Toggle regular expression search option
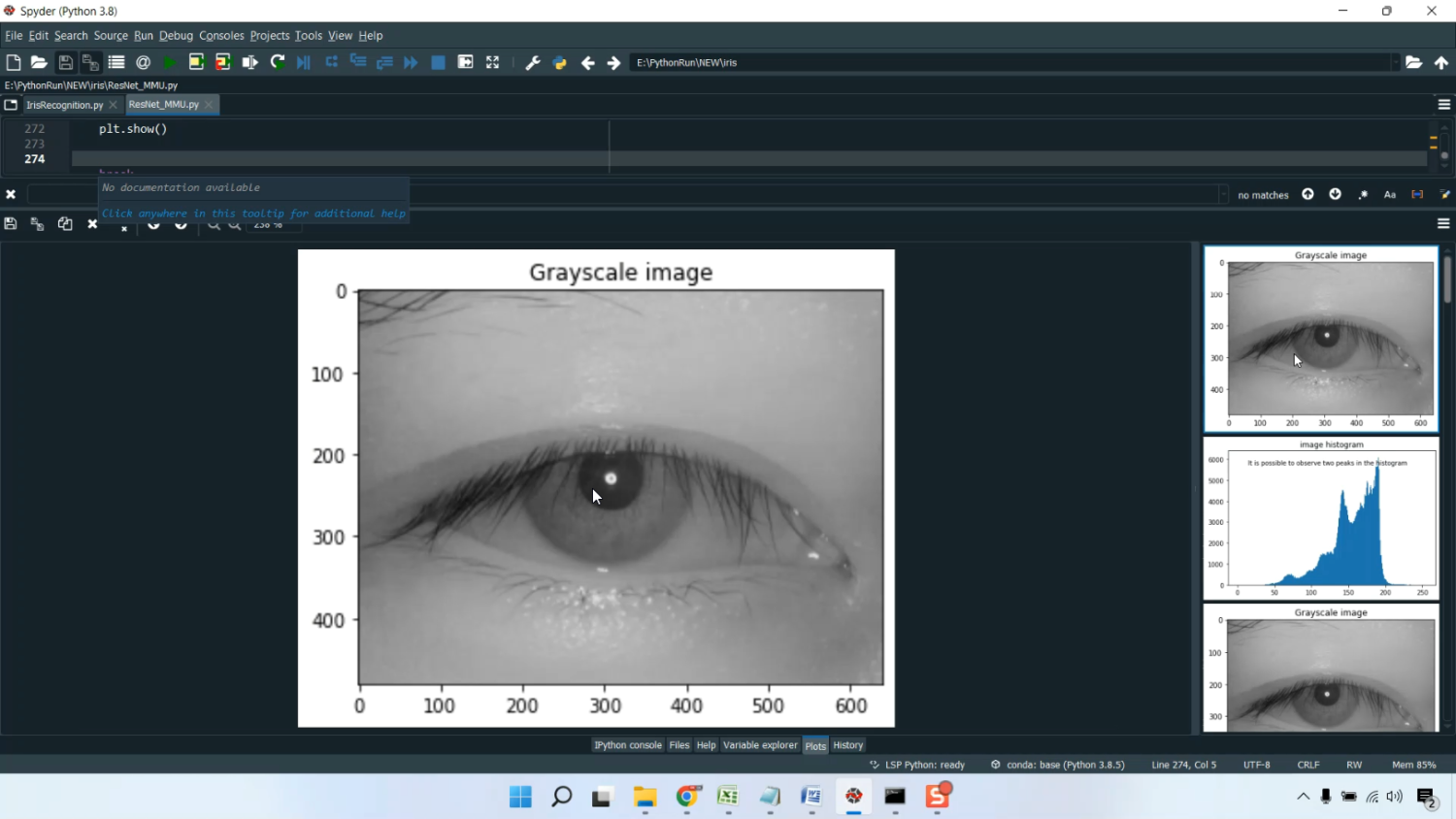Image resolution: width=1456 pixels, height=819 pixels. pos(1363,195)
